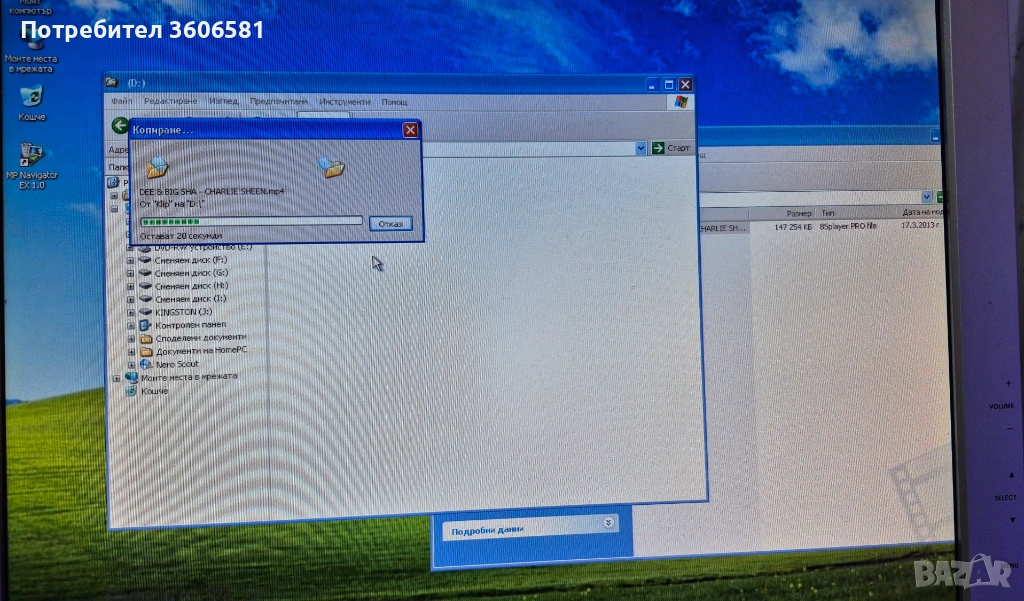The image size is (1024, 601).
Task: Select Nero Scout in the folder tree
Action: 177,364
